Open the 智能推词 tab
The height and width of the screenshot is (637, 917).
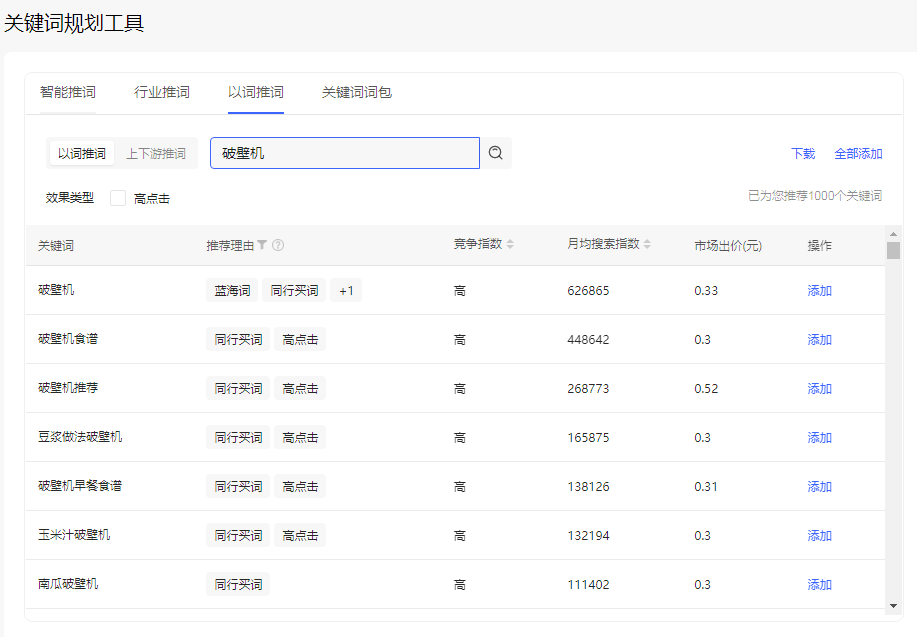[68, 93]
